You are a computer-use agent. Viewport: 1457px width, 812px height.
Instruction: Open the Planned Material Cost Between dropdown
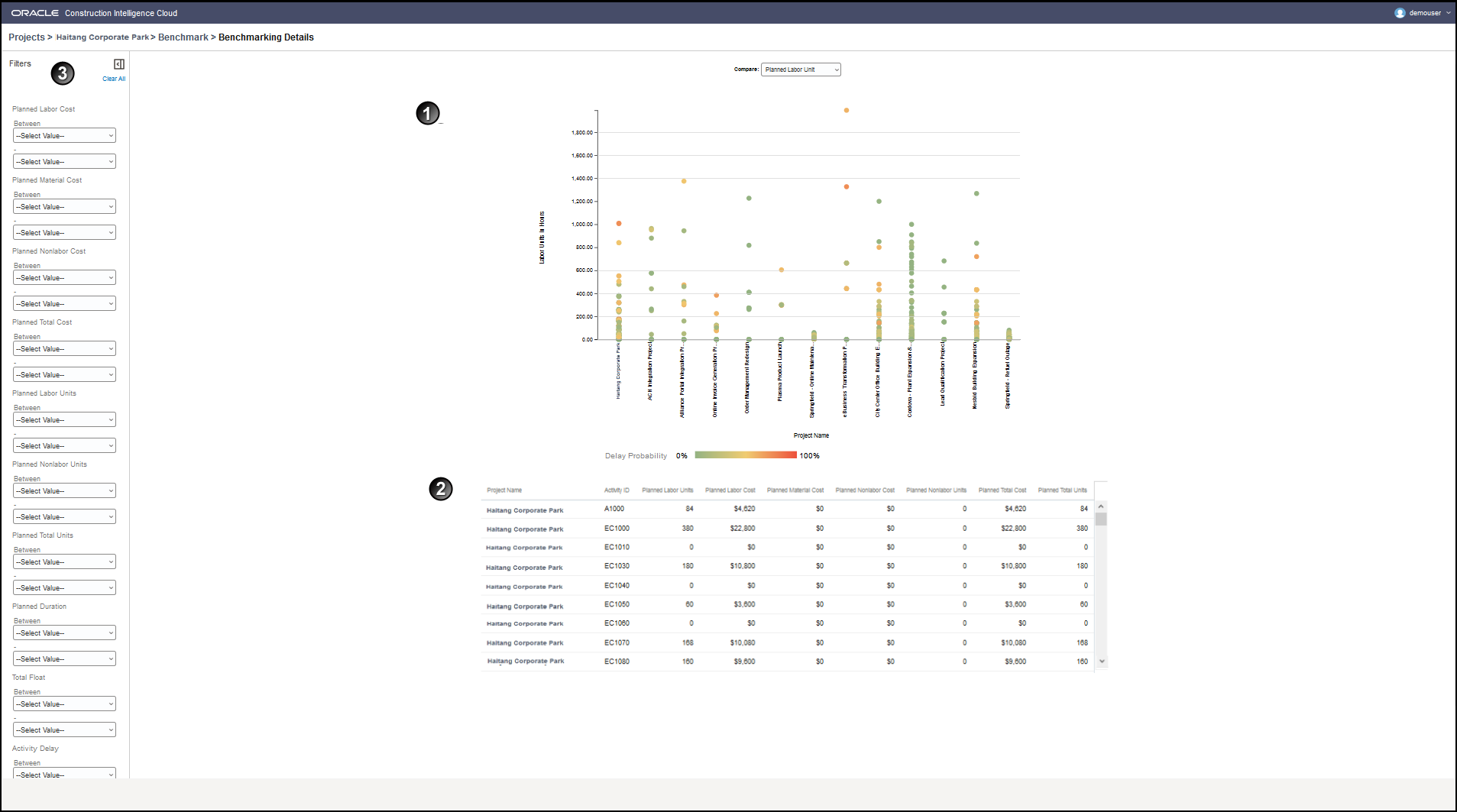[64, 206]
